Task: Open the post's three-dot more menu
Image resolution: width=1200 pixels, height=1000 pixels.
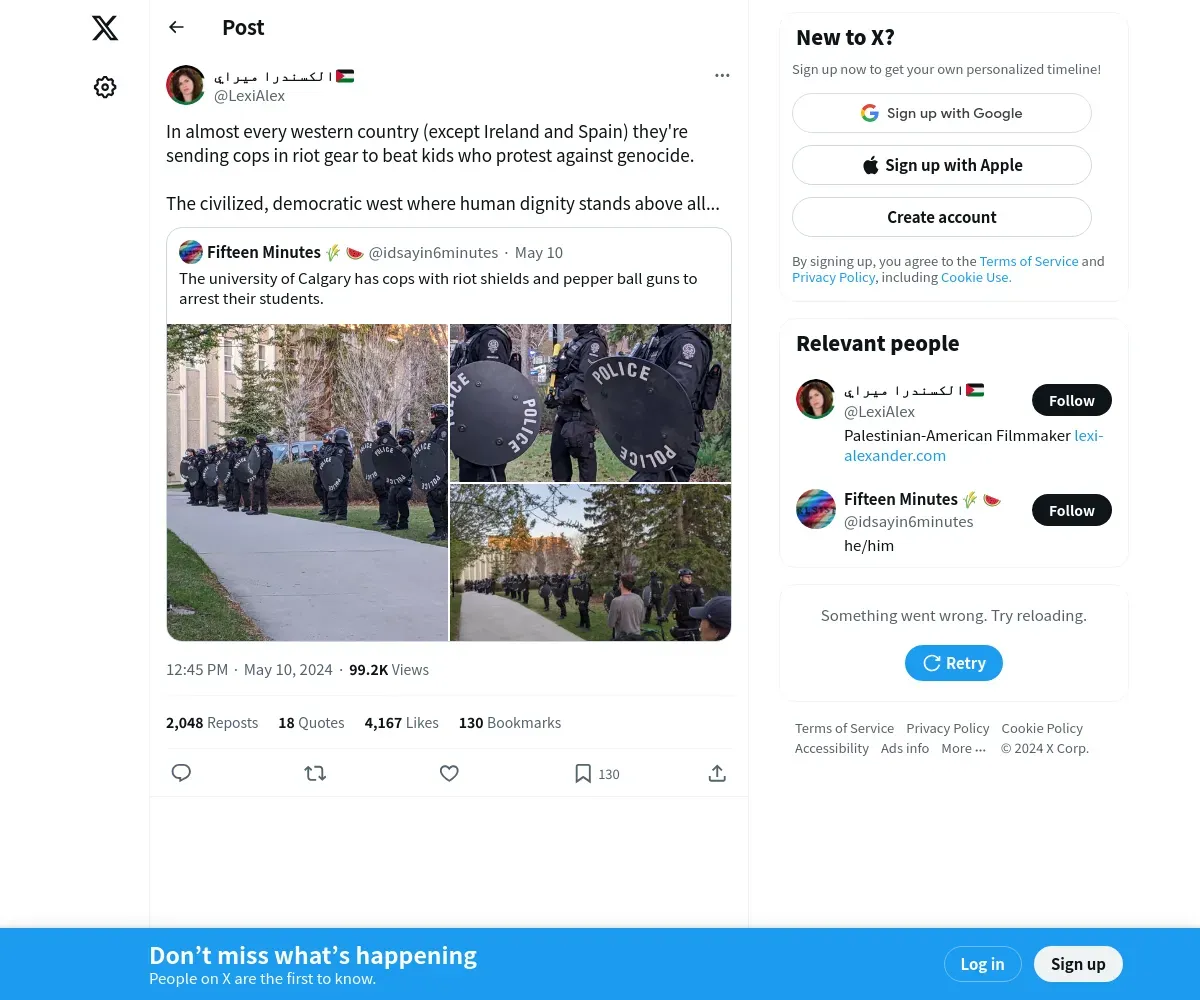Action: [722, 76]
